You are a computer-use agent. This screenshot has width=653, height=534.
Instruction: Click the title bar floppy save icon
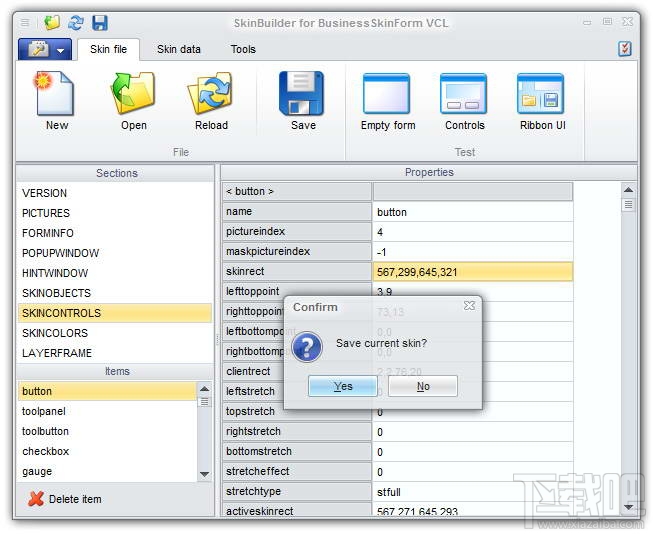[100, 22]
